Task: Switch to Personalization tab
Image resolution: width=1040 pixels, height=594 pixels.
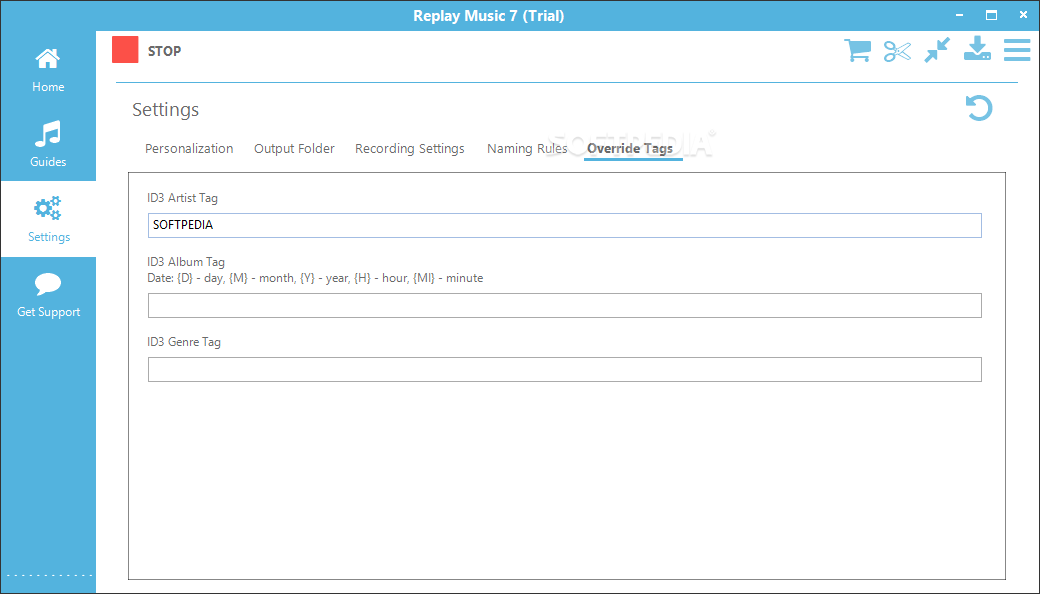Action: pos(189,148)
